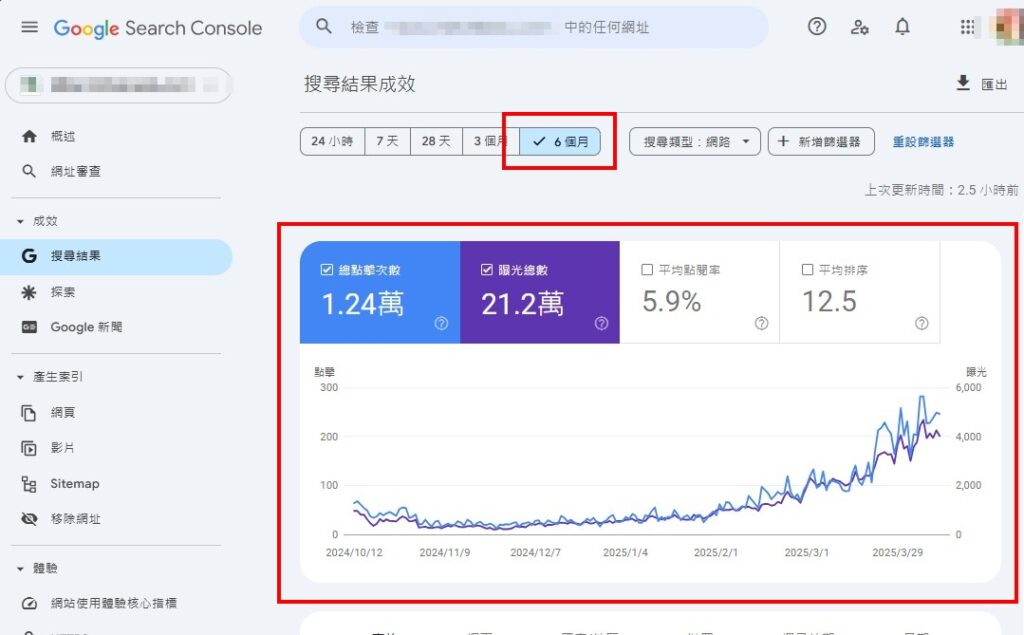Image resolution: width=1024 pixels, height=635 pixels.
Task: Open the 搜尋類型：網路 dropdown
Action: coord(695,141)
